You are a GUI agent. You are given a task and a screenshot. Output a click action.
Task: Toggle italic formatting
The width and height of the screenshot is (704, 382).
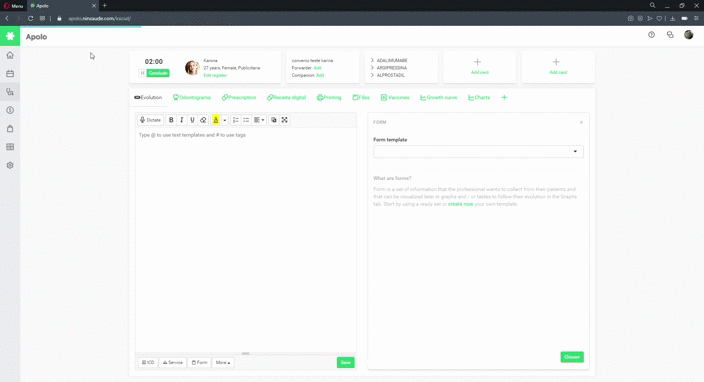(181, 120)
